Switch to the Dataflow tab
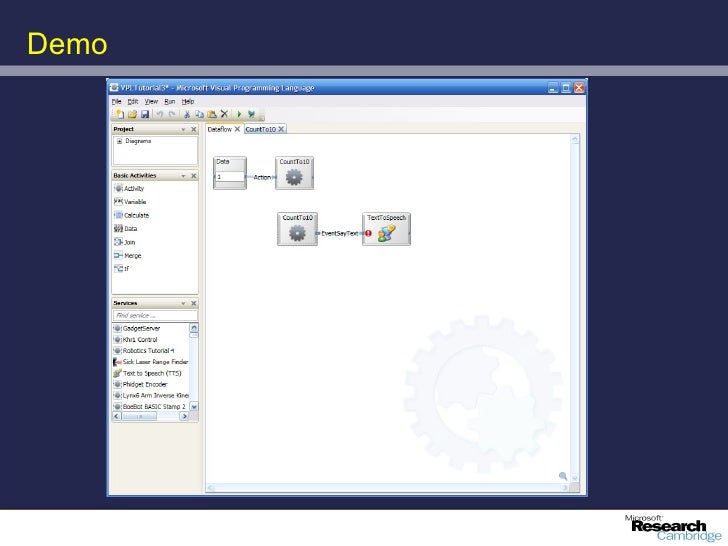The image size is (728, 546). pyautogui.click(x=220, y=129)
